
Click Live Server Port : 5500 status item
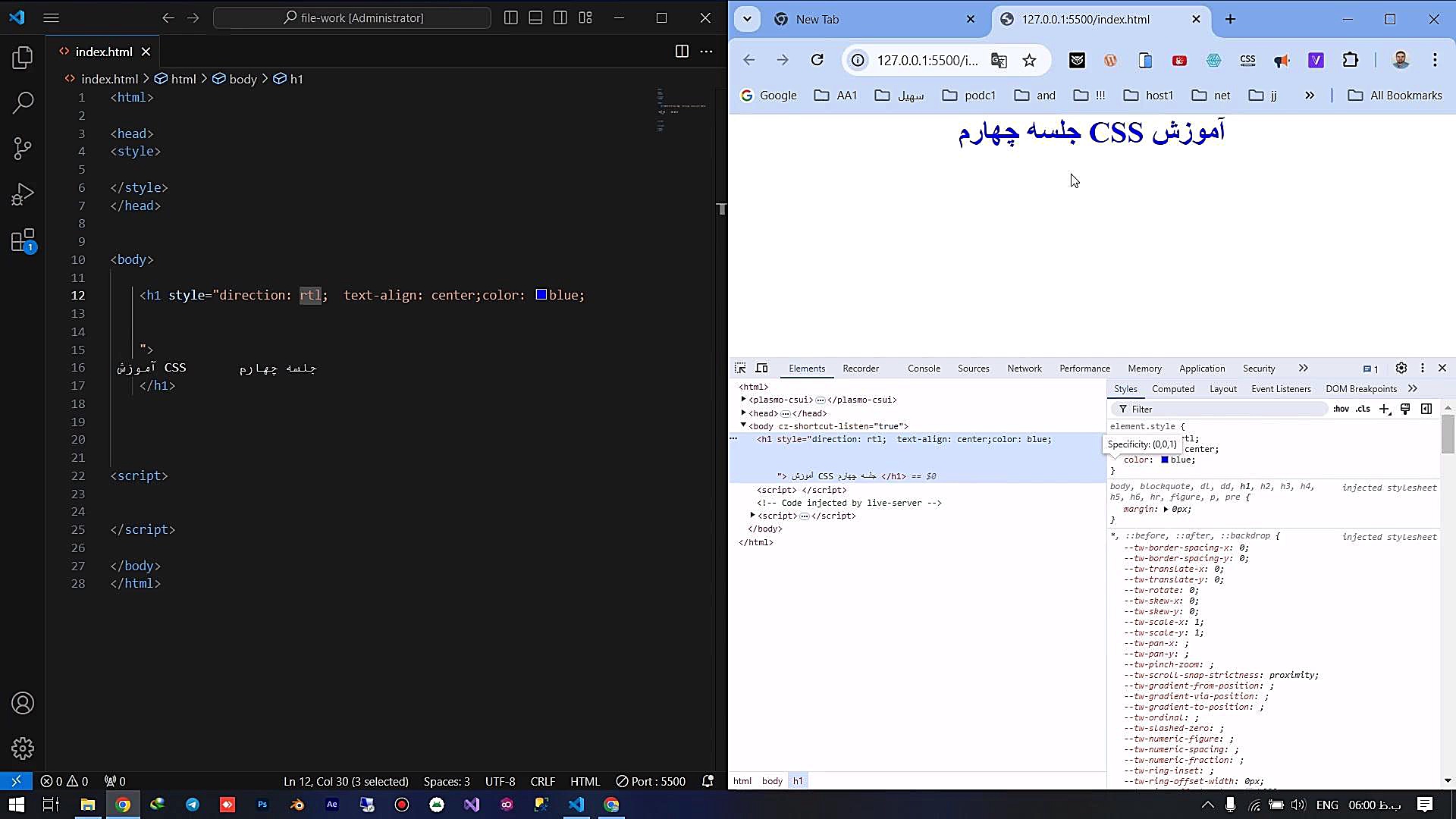tap(651, 781)
